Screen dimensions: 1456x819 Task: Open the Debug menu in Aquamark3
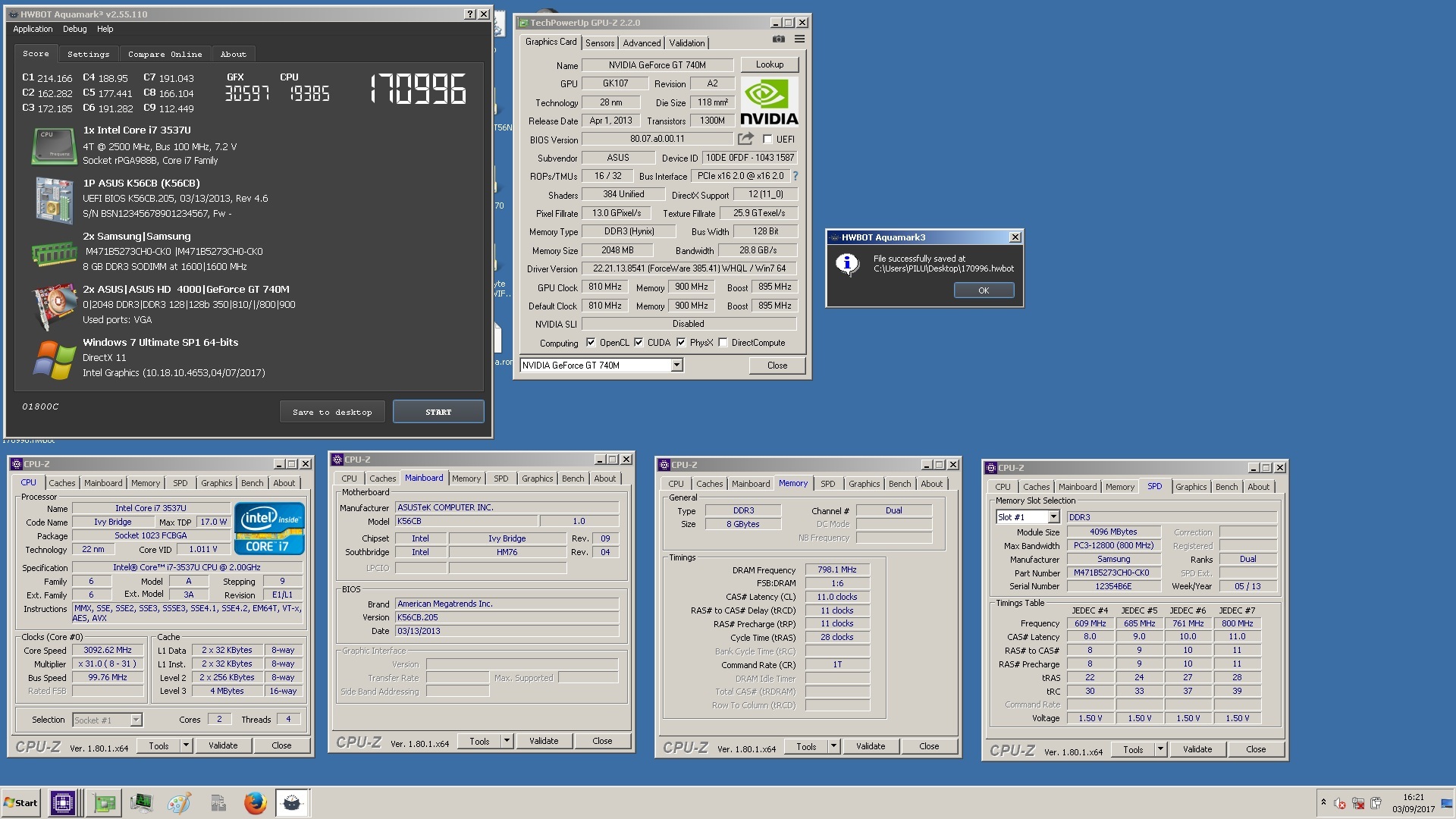click(x=74, y=29)
